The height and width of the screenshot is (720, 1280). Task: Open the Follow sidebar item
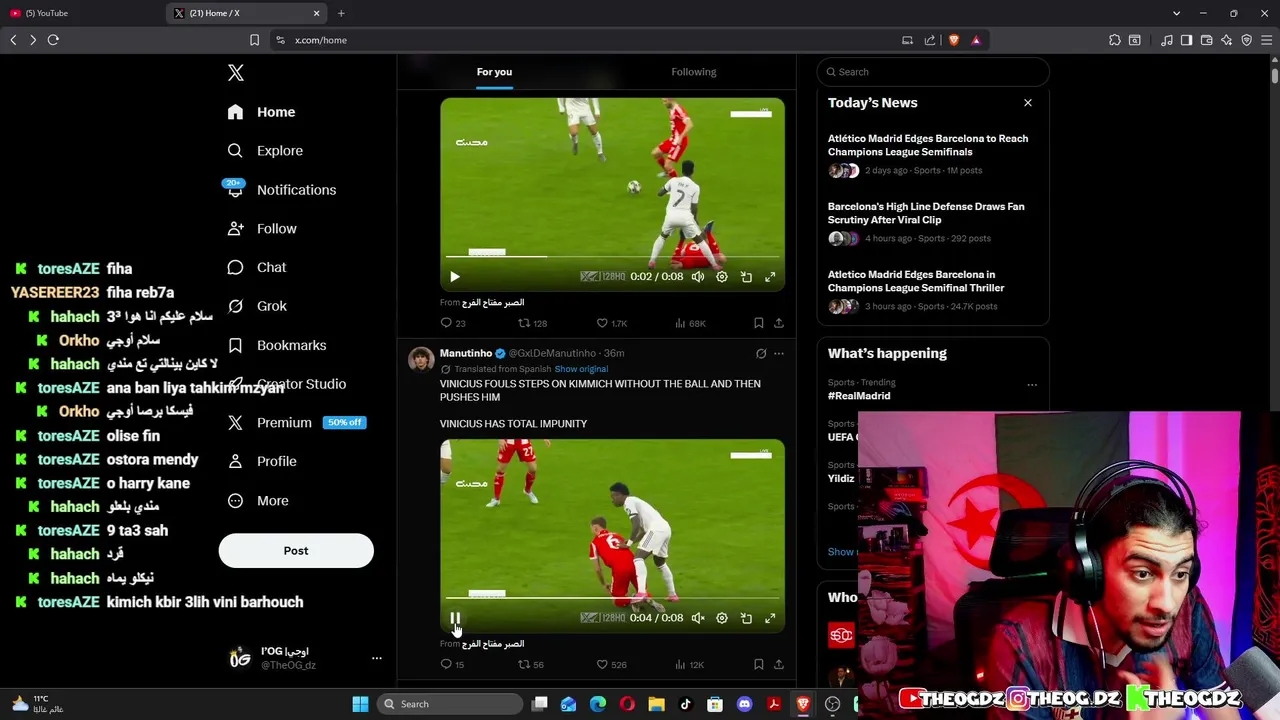pyautogui.click(x=262, y=229)
